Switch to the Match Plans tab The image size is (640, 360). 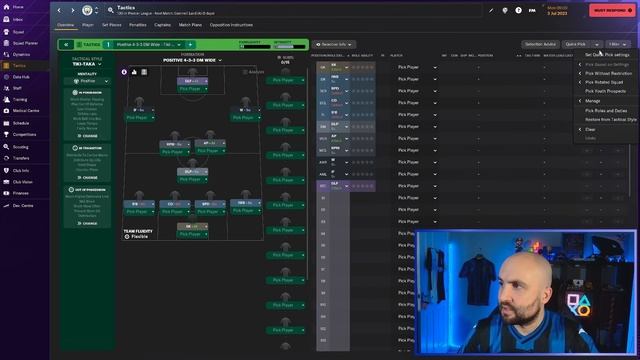tap(190, 25)
